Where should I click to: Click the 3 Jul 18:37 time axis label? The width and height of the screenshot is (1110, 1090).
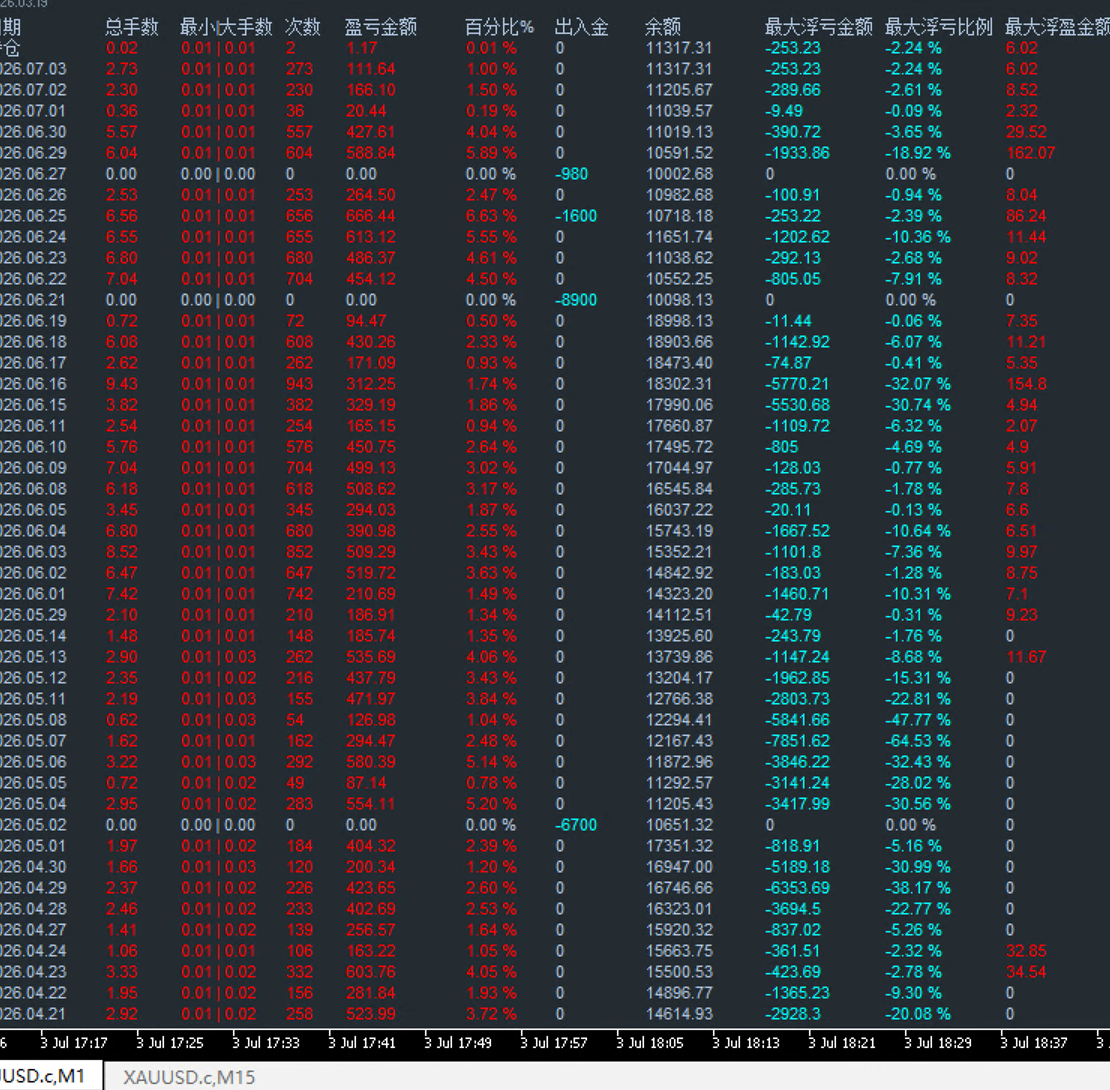[x=1034, y=1043]
